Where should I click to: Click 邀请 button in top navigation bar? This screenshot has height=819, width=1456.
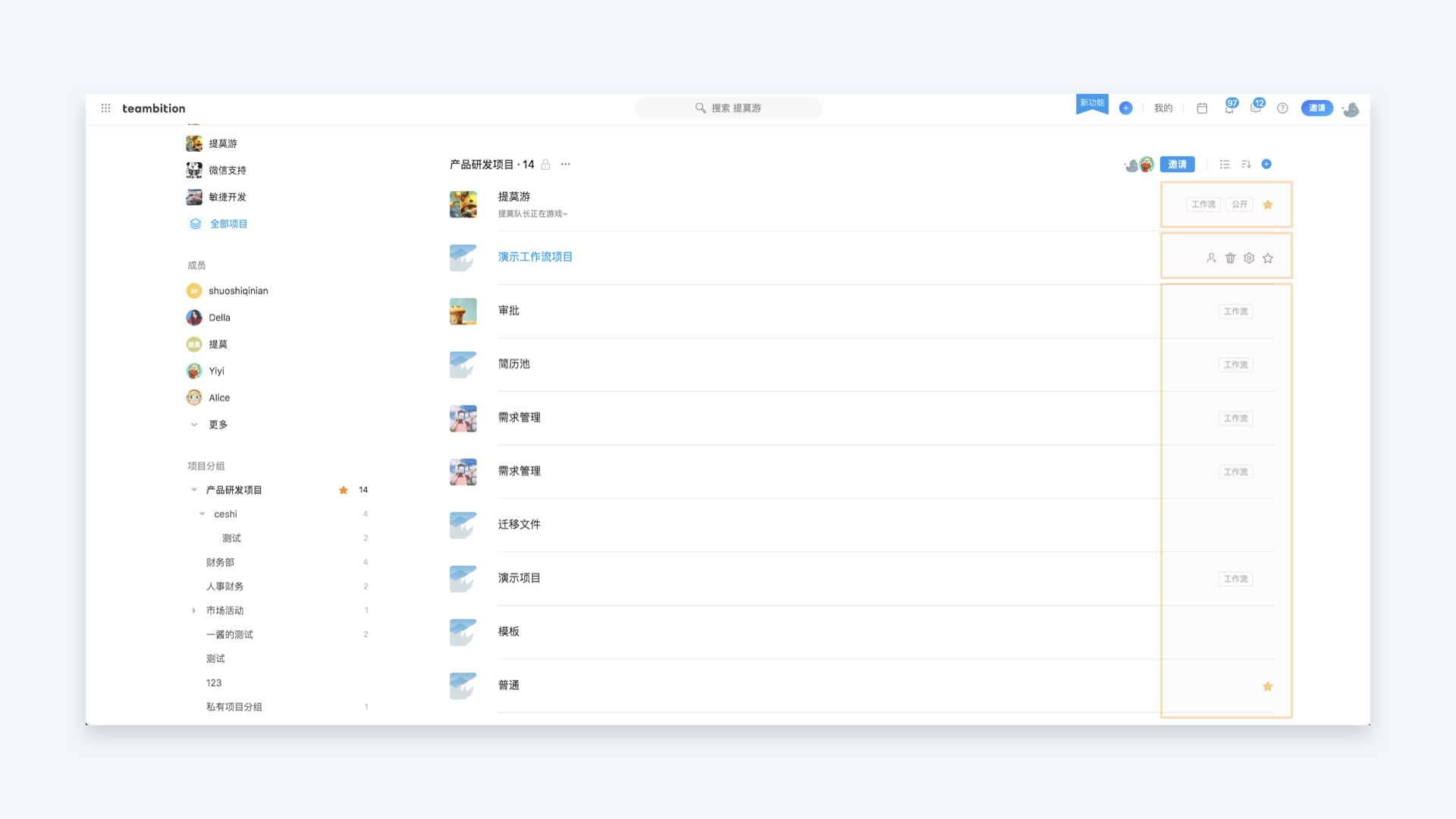[1317, 108]
